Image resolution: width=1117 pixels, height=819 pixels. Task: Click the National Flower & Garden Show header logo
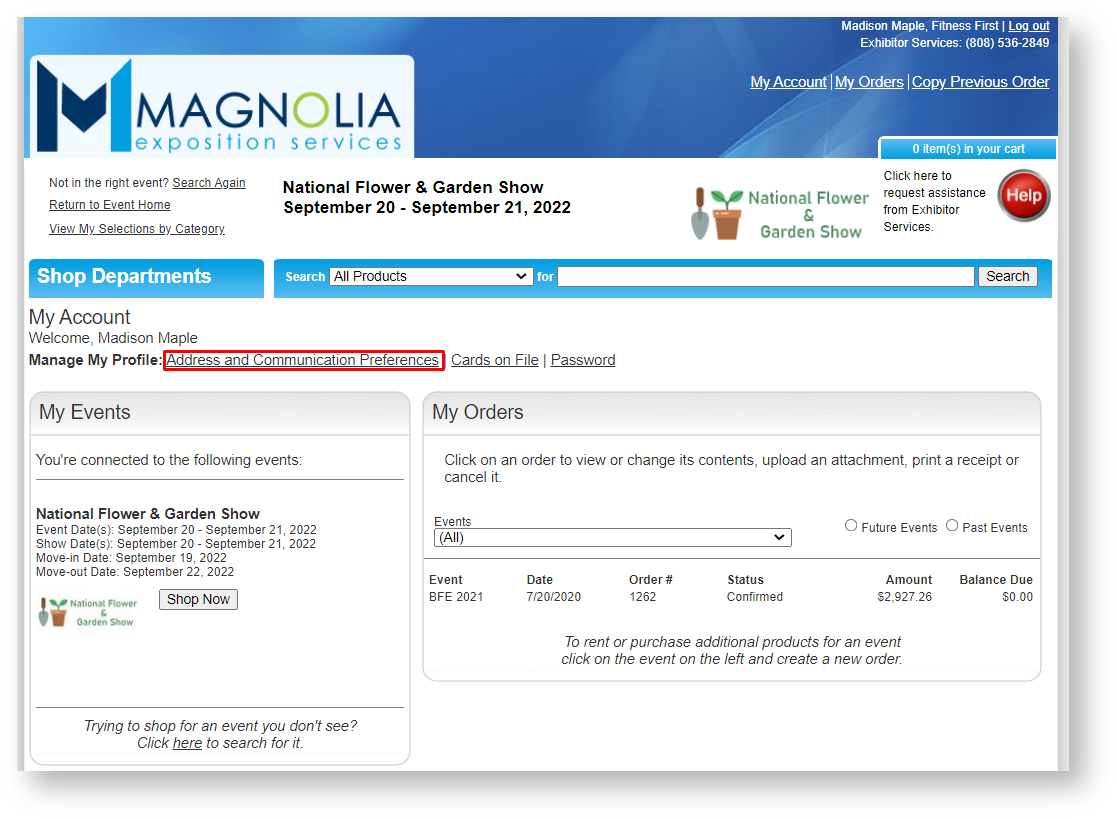pos(780,214)
